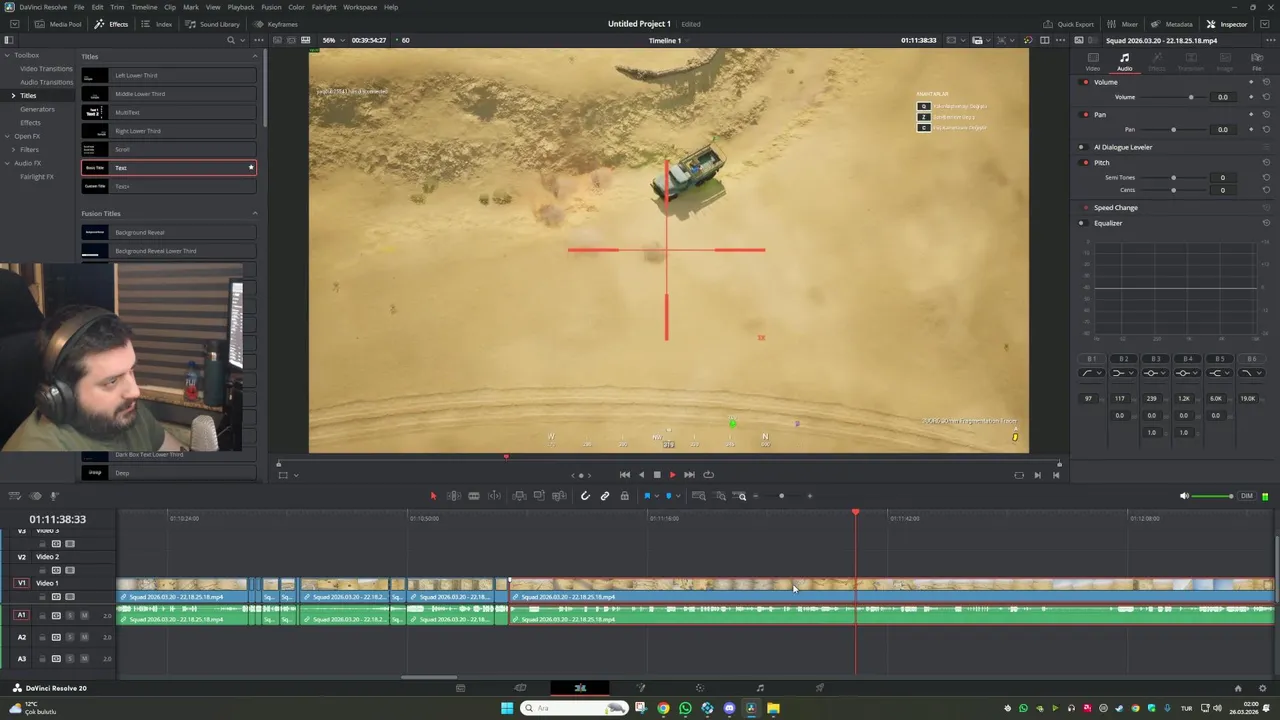Click the timeline zoom-in plus icon
This screenshot has height=720, width=1280.
810,496
